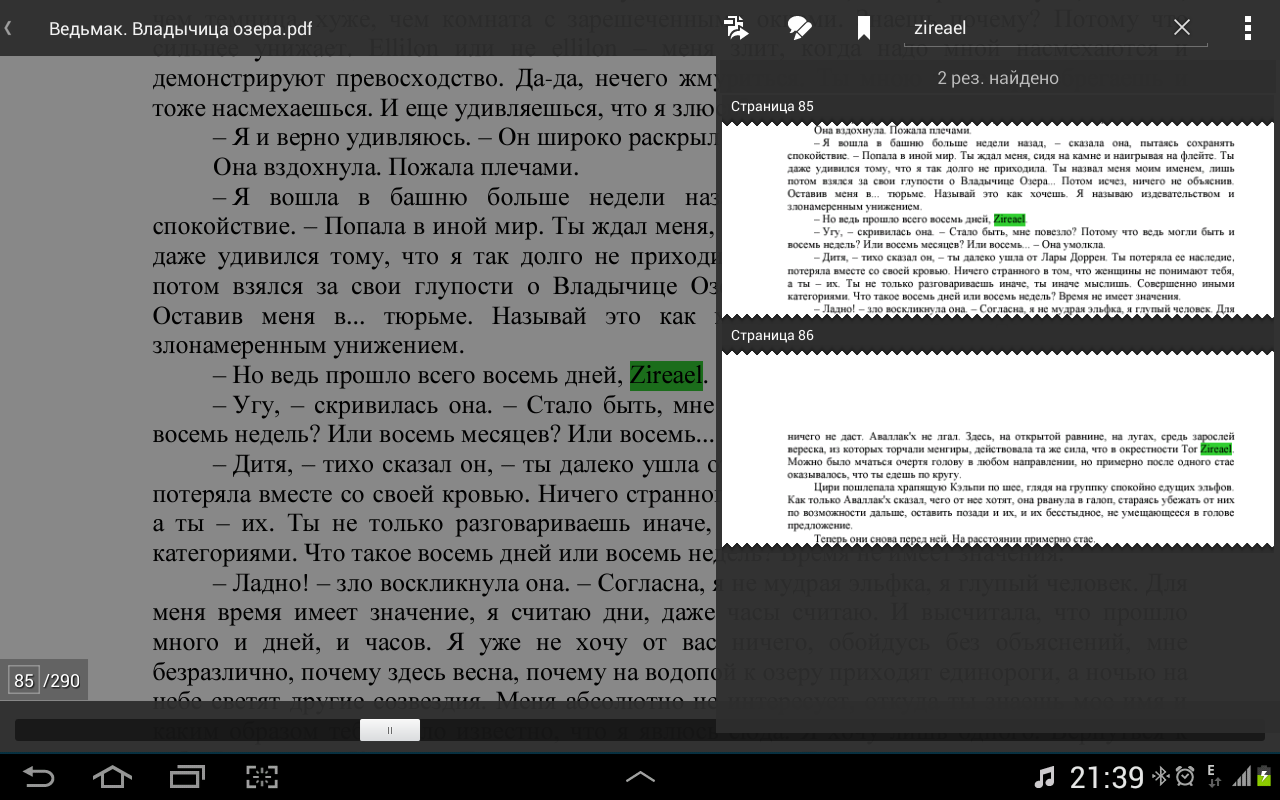This screenshot has height=800, width=1280.
Task: Tap the page scrubber slider handle
Action: pos(389,730)
